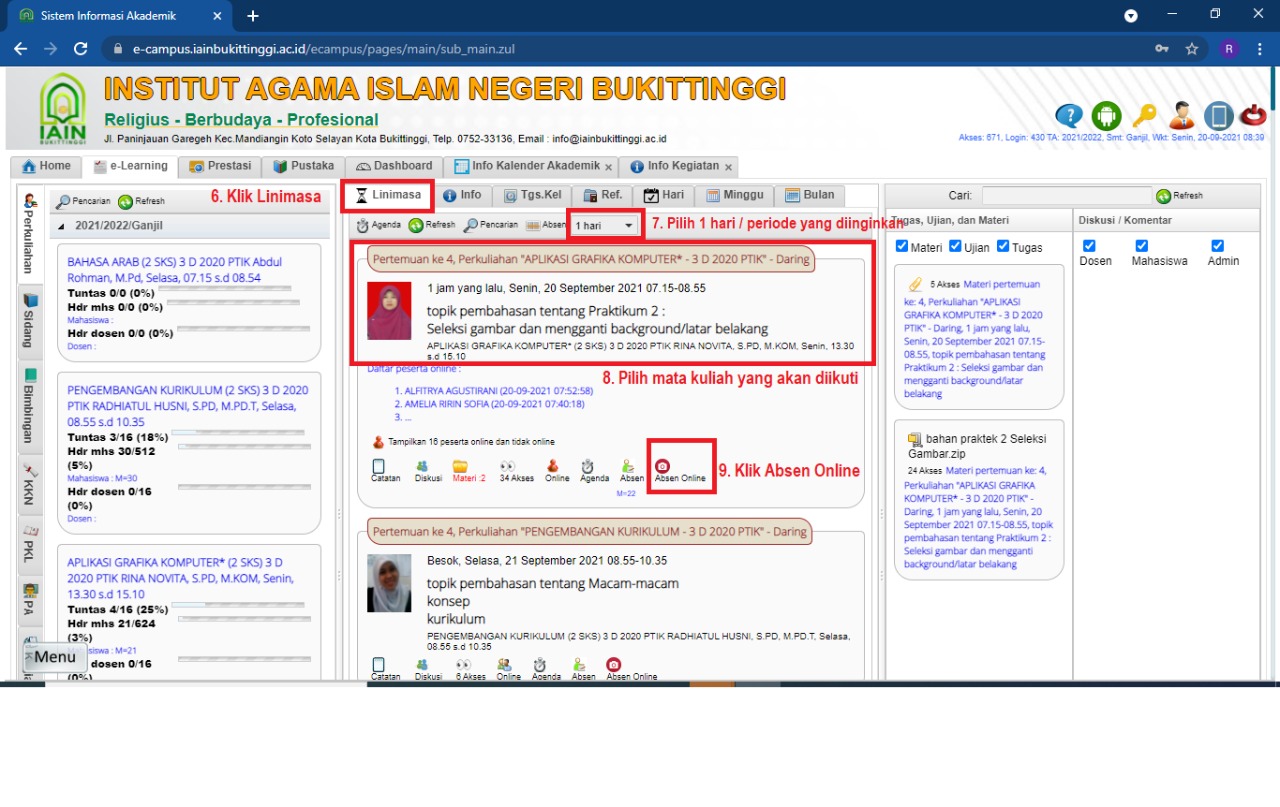Viewport: 1280px width, 807px height.
Task: Click the Menu button
Action: (55, 657)
